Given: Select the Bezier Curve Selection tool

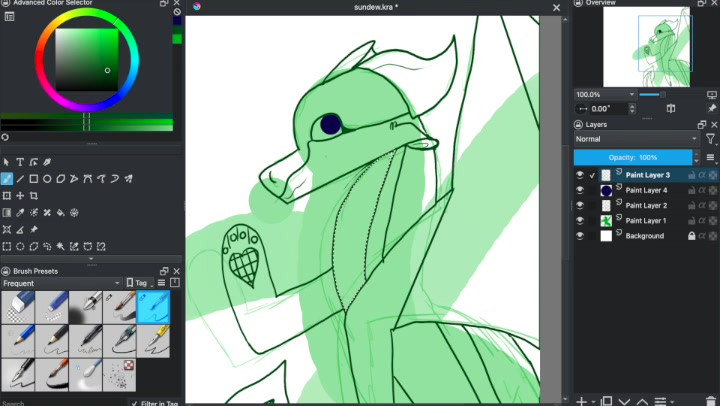Looking at the screenshot, I should pyautogui.click(x=88, y=247).
